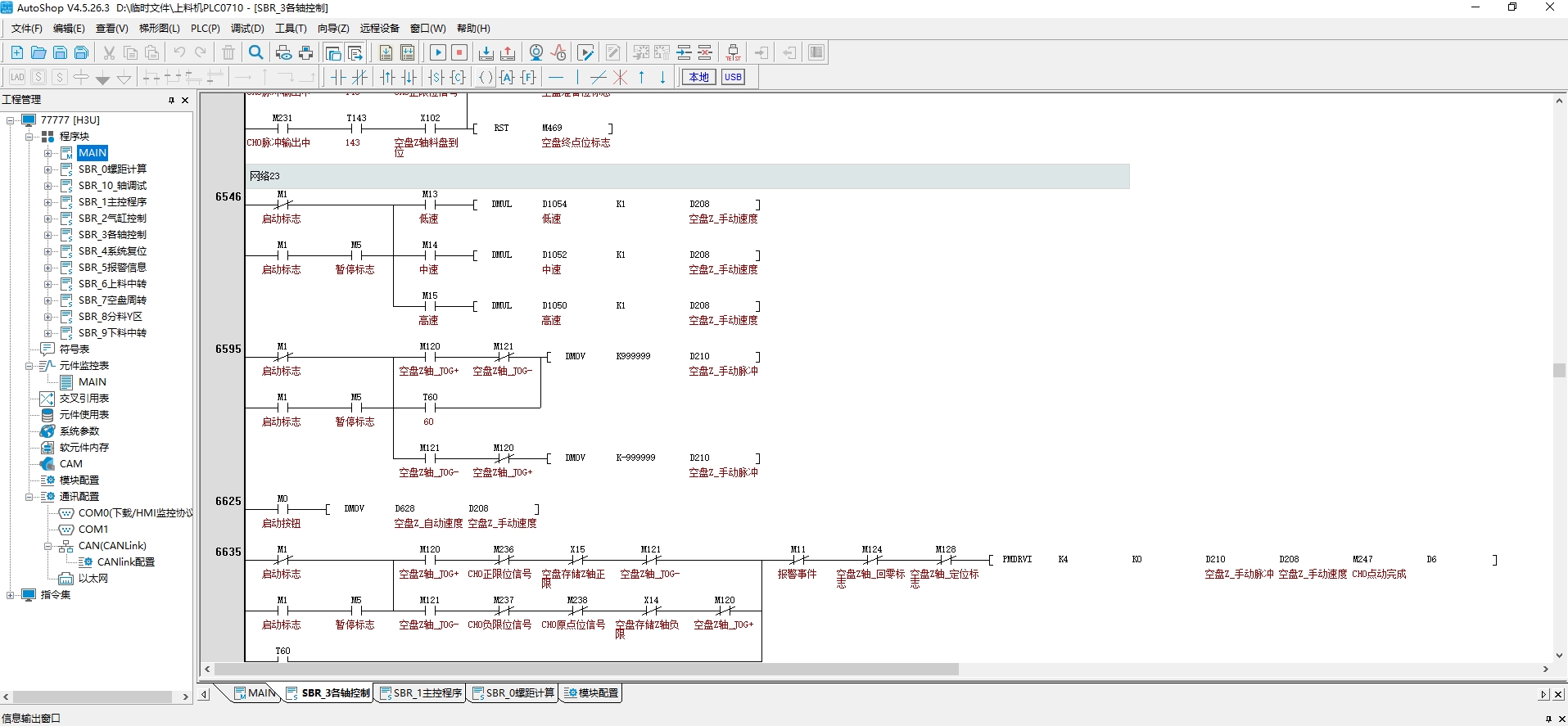Image resolution: width=1568 pixels, height=726 pixels.
Task: Click the New project icon
Action: coord(16,52)
